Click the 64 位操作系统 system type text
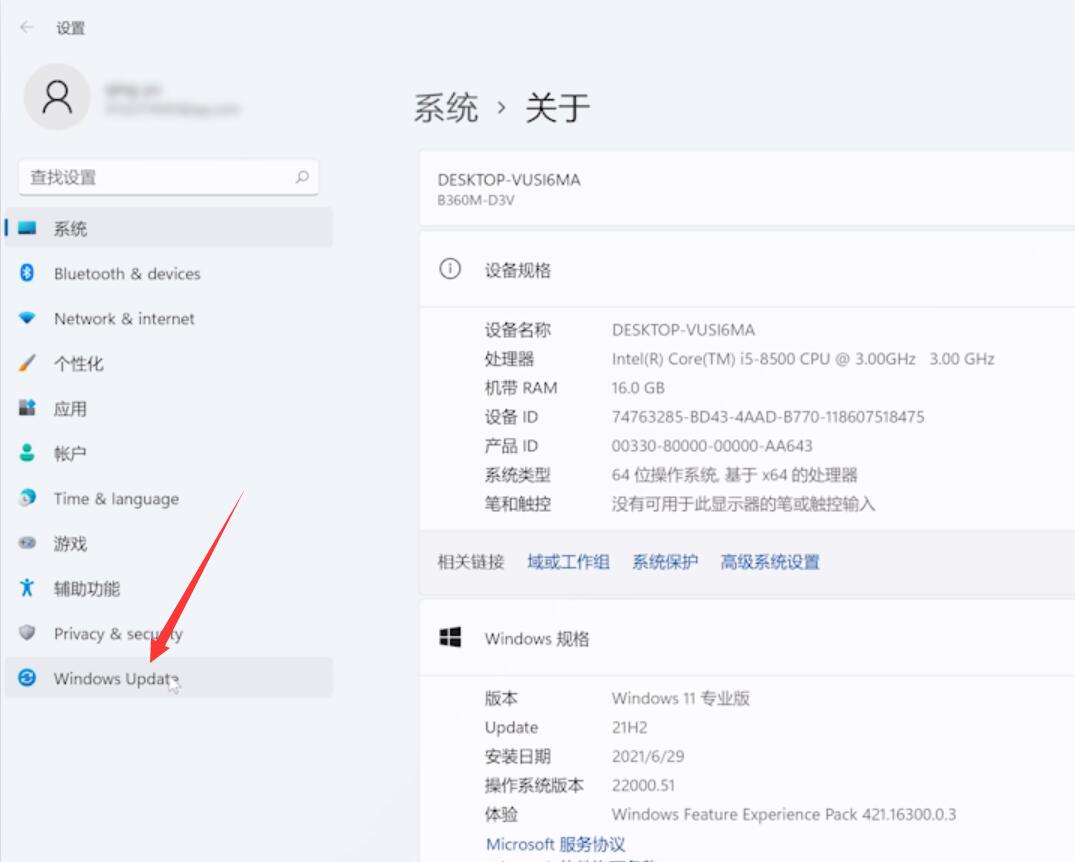 [734, 475]
